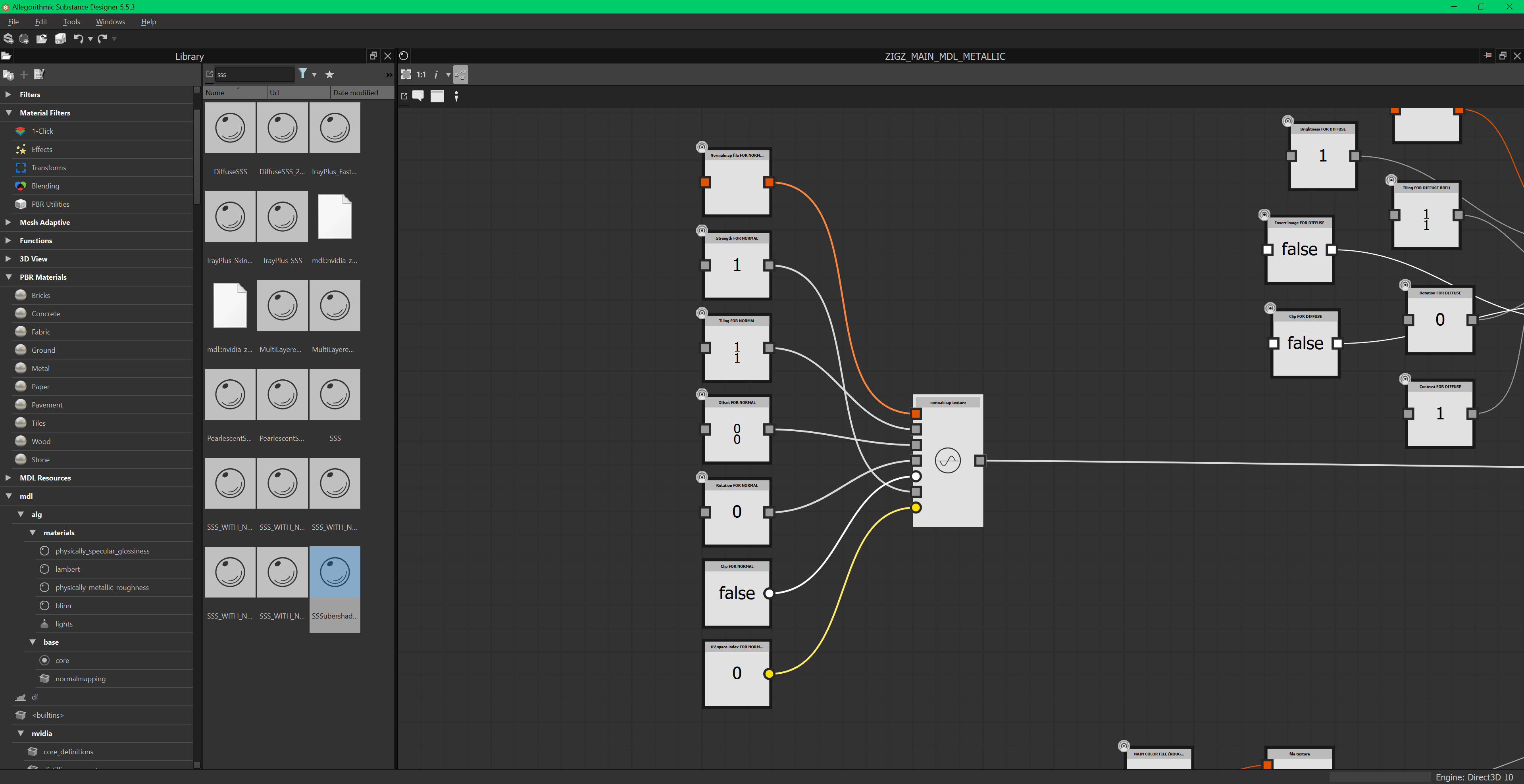Click the add frame icon

point(437,96)
